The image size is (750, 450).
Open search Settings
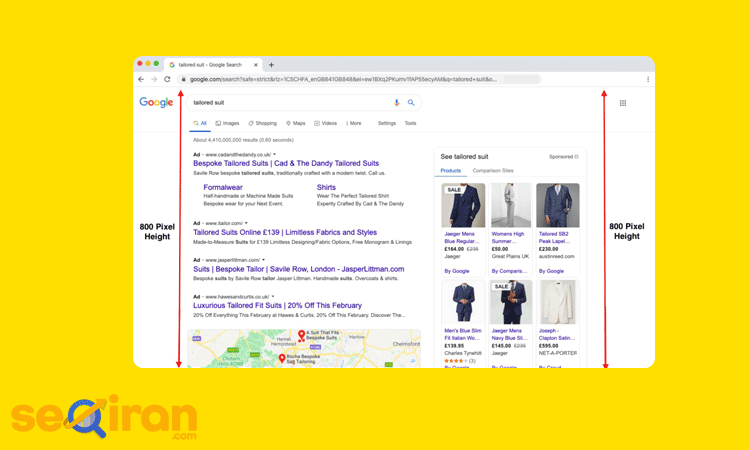(x=387, y=123)
